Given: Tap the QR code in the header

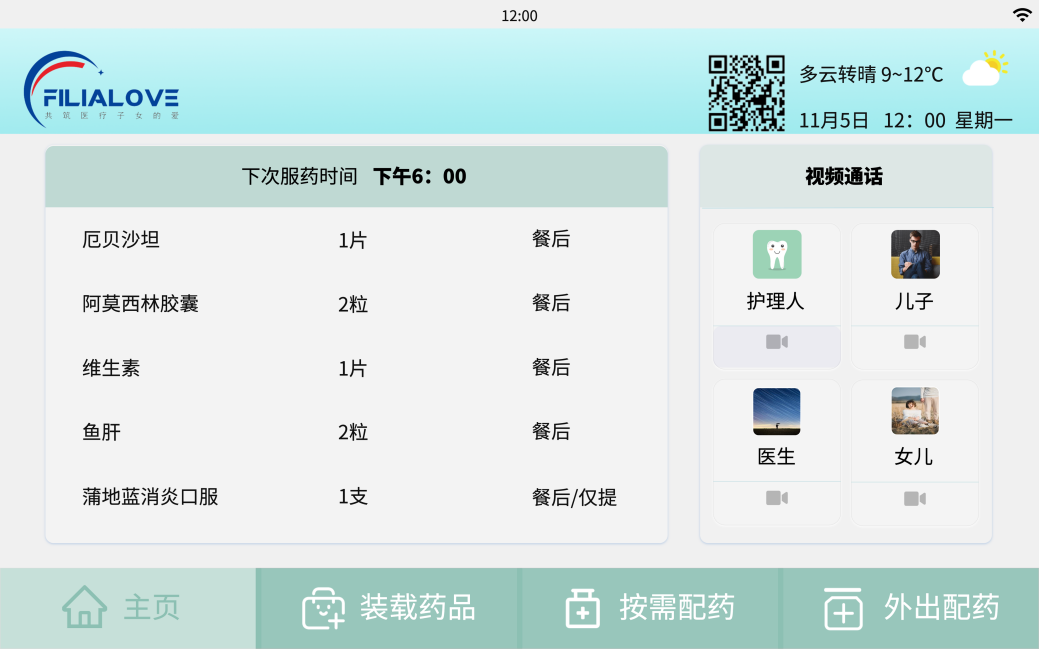Looking at the screenshot, I should point(746,93).
